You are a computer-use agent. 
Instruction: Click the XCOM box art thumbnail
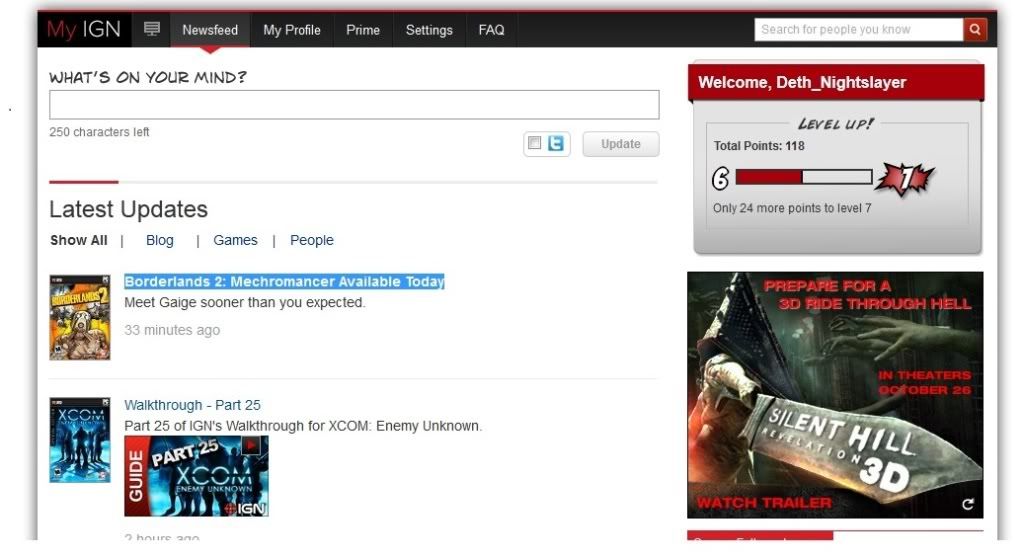tap(80, 440)
